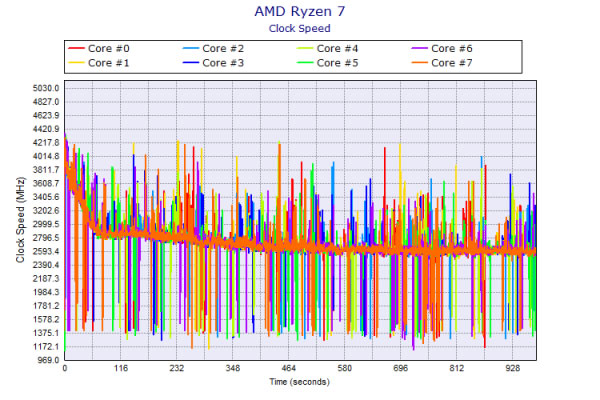Select the 'Core #3' legend label

coord(223,63)
